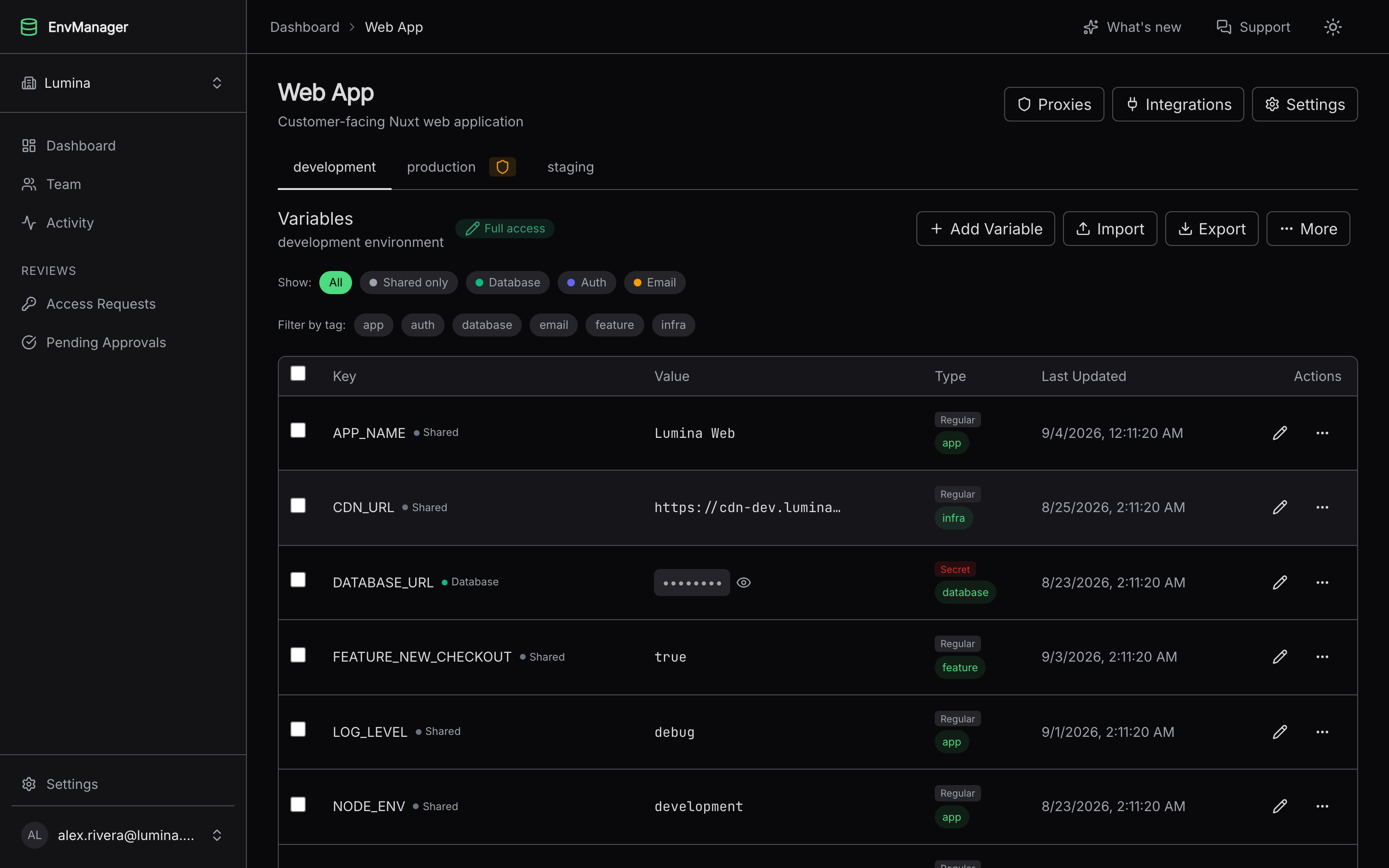Edit the CDN_URL variable pencil icon
The height and width of the screenshot is (868, 1389).
click(1280, 507)
